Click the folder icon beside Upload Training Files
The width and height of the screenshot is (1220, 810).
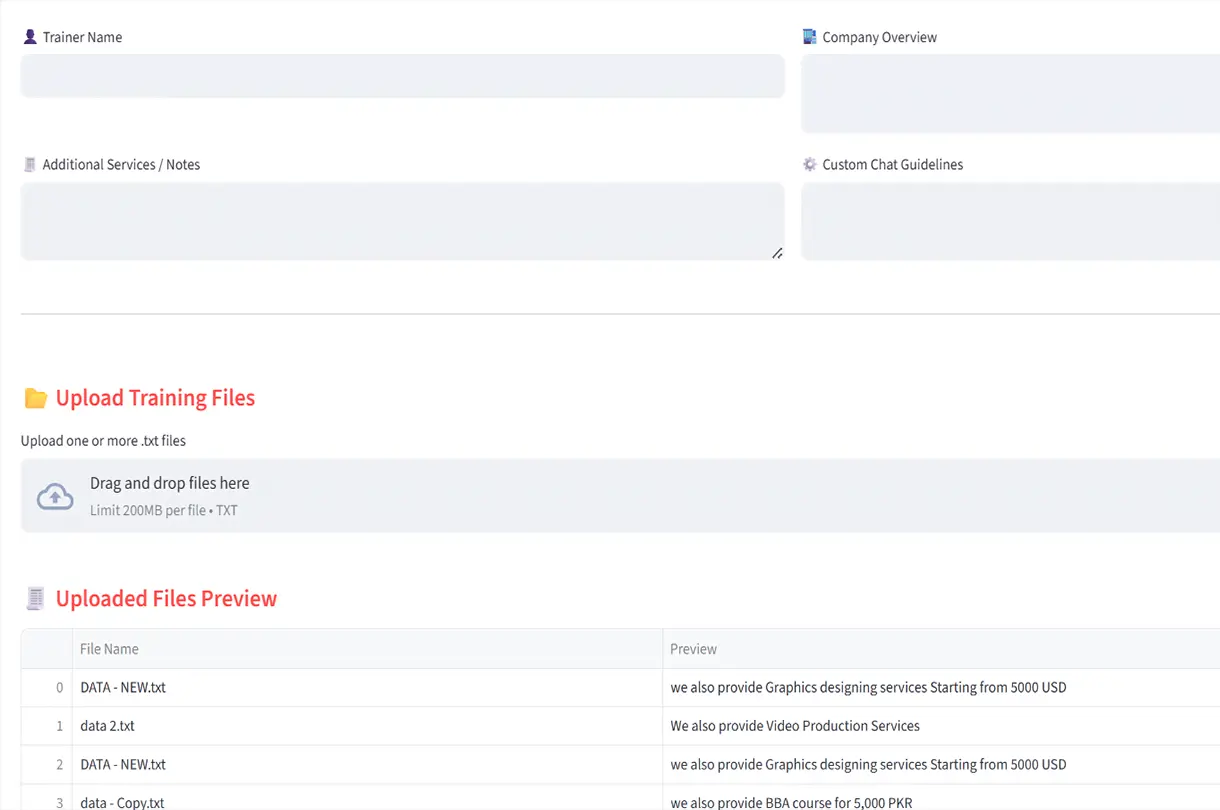pos(36,398)
